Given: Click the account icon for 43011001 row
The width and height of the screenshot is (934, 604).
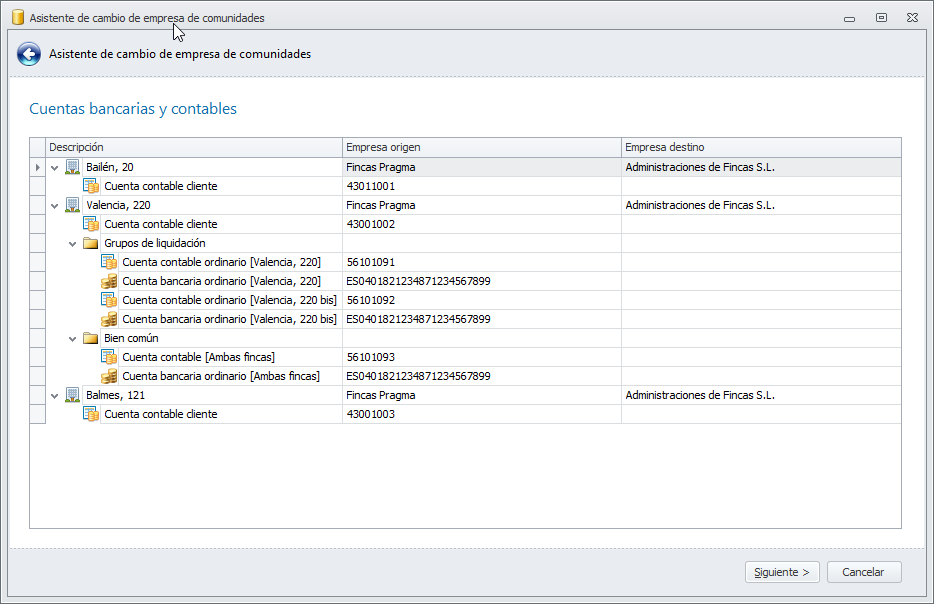Looking at the screenshot, I should click(91, 186).
